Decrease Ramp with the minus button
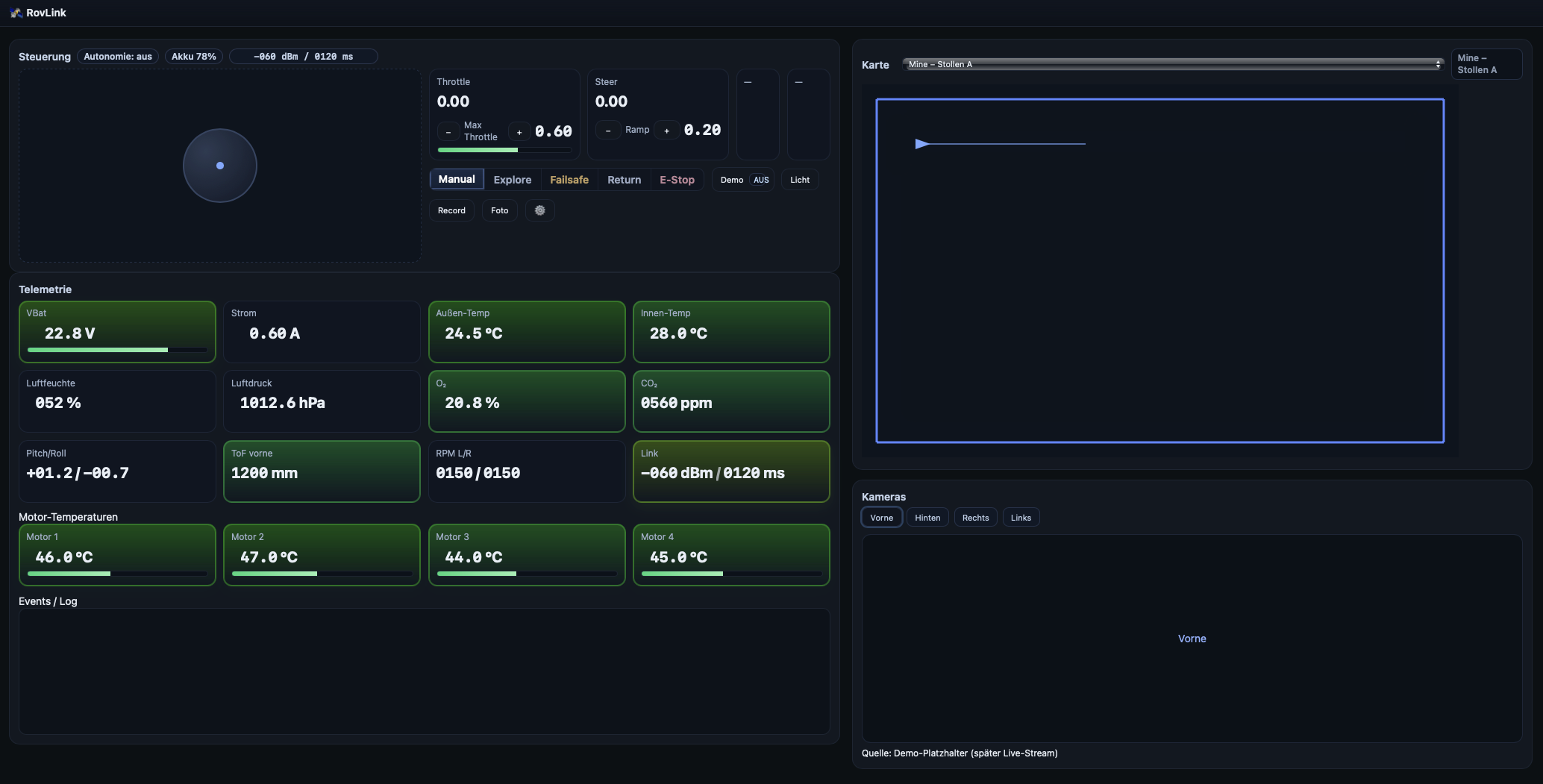 pyautogui.click(x=608, y=131)
